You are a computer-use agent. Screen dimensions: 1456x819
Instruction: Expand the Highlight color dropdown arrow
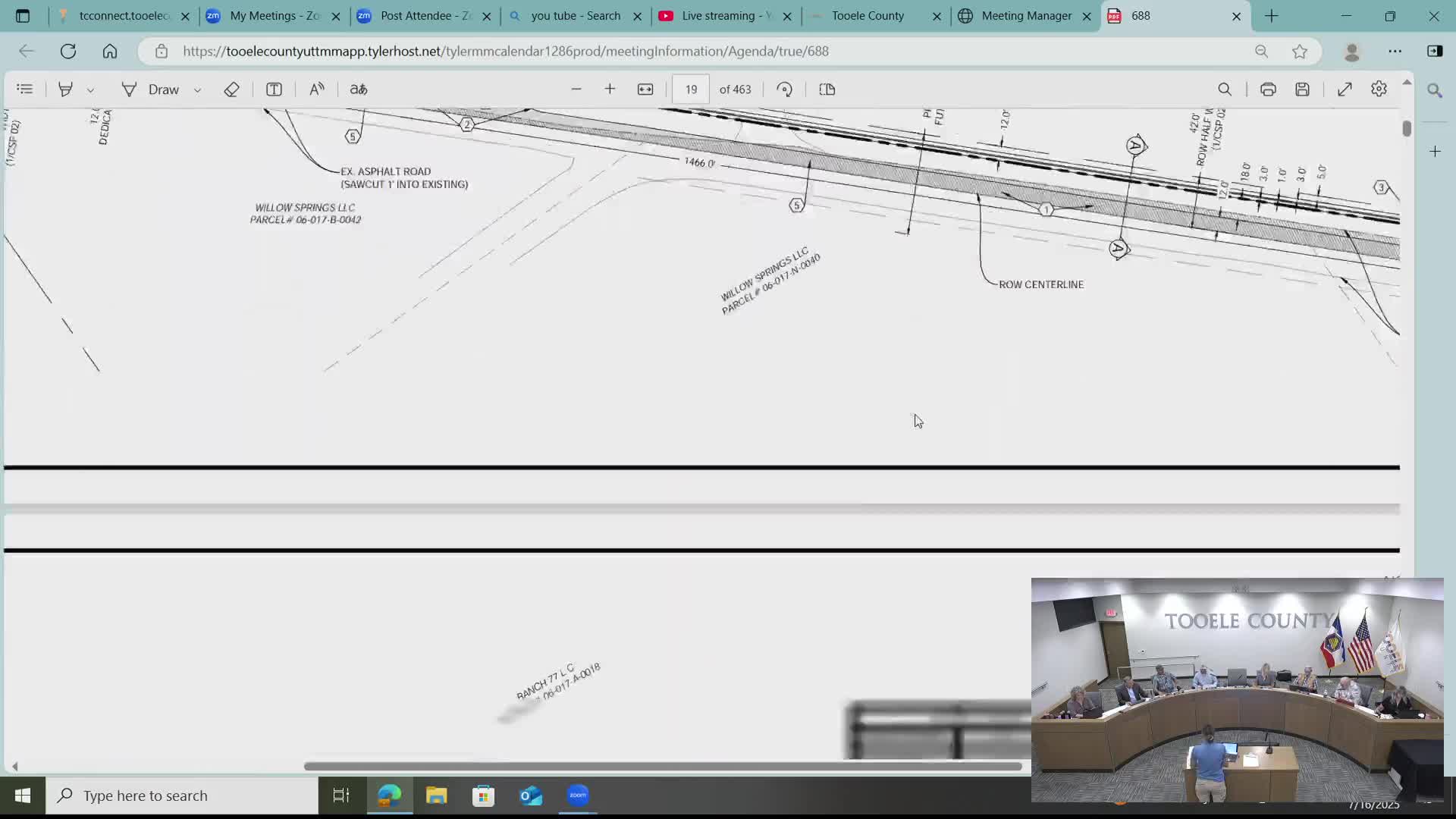(90, 90)
